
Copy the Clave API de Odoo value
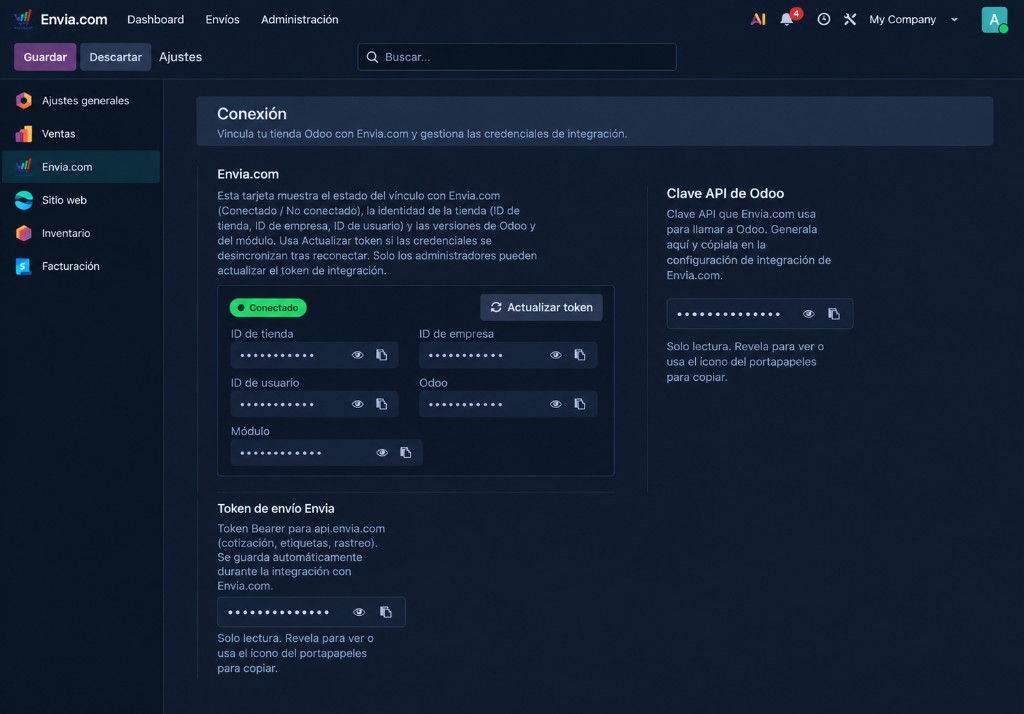pyautogui.click(x=834, y=314)
